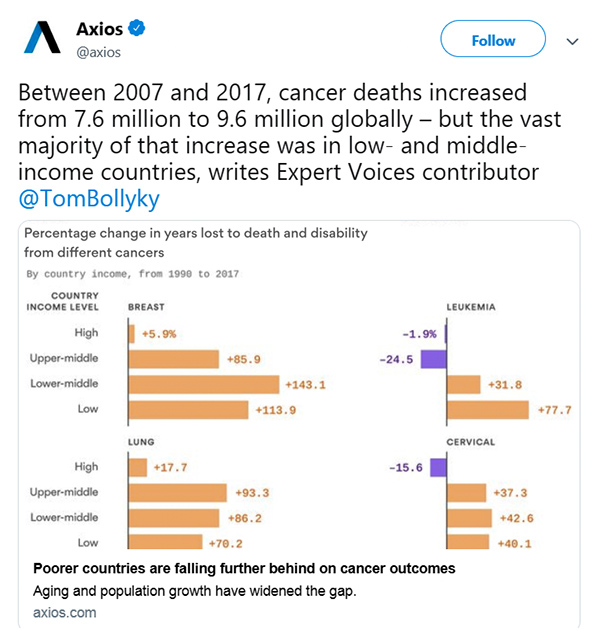600x630 pixels.
Task: Open the axios.com link card domain
Action: 64,612
